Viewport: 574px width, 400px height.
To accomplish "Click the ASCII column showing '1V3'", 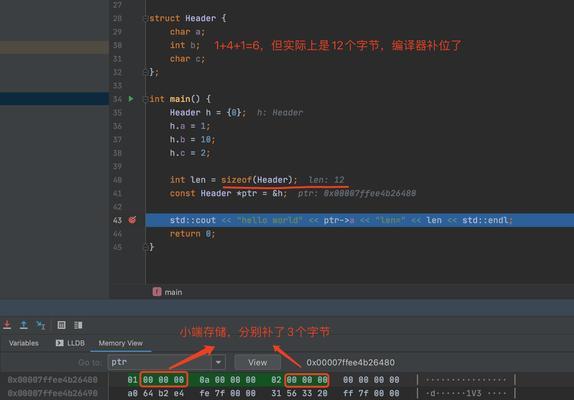I will click(x=466, y=393).
